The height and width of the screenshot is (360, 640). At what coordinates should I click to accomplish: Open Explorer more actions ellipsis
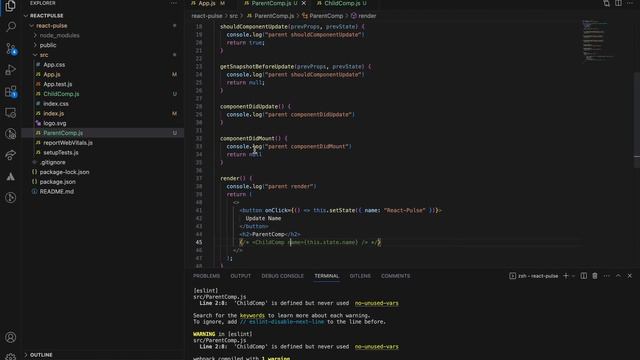point(174,3)
